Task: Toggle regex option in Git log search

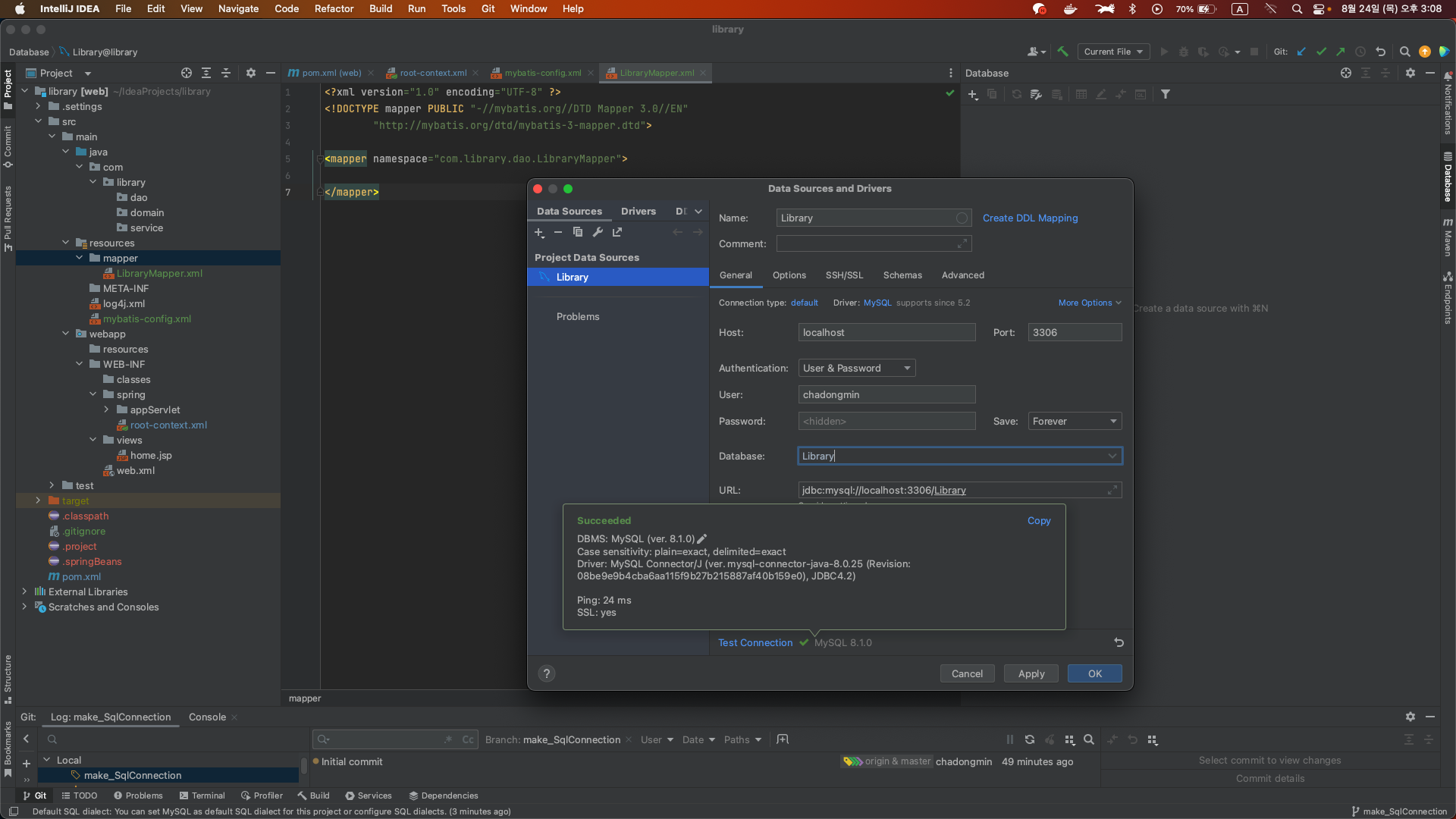Action: point(448,739)
